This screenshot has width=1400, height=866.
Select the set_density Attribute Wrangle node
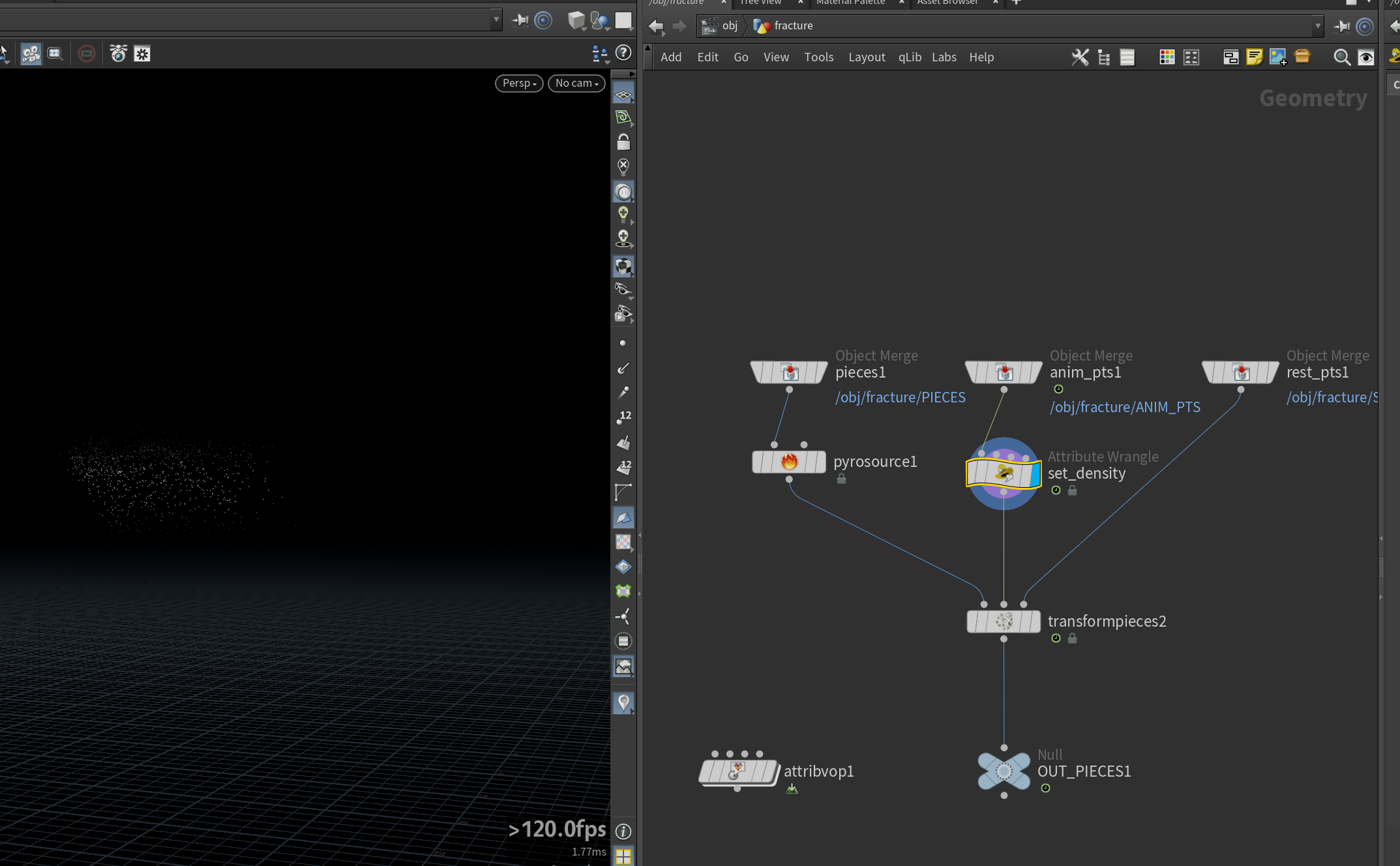click(1004, 473)
